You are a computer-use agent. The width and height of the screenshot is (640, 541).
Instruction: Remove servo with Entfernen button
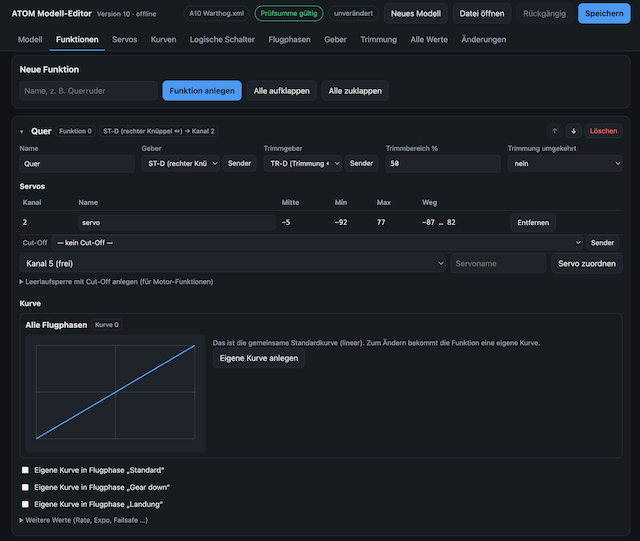coord(533,223)
